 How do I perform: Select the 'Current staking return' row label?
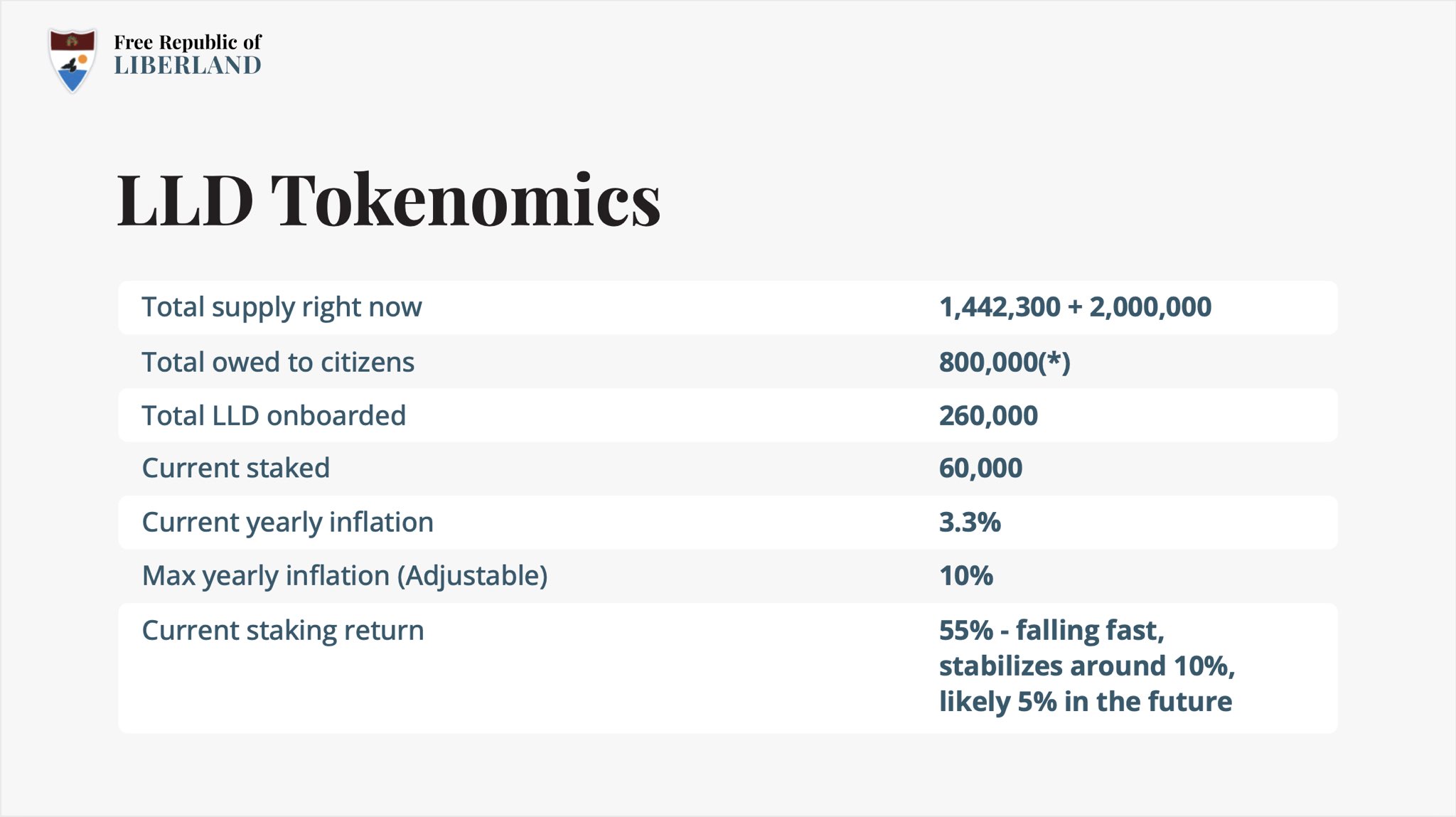pos(283,631)
